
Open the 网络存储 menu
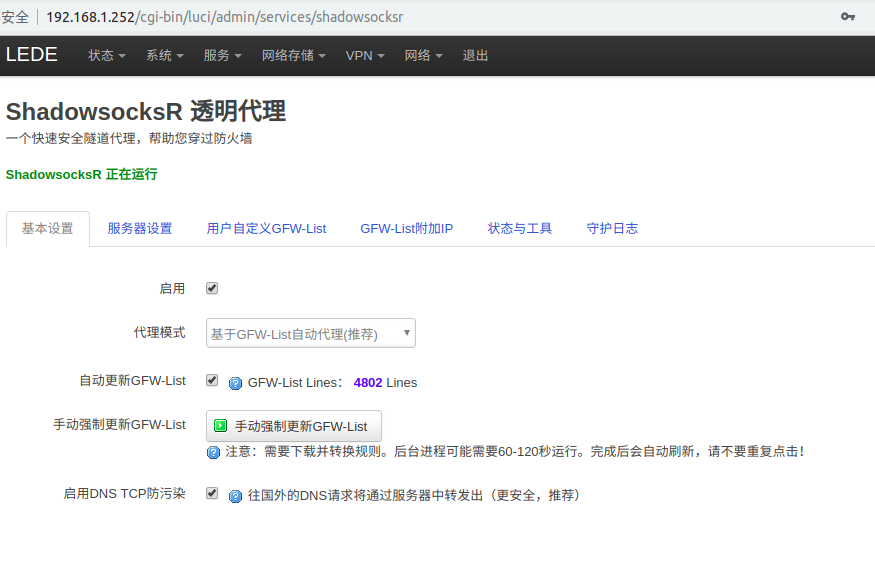[x=293, y=56]
